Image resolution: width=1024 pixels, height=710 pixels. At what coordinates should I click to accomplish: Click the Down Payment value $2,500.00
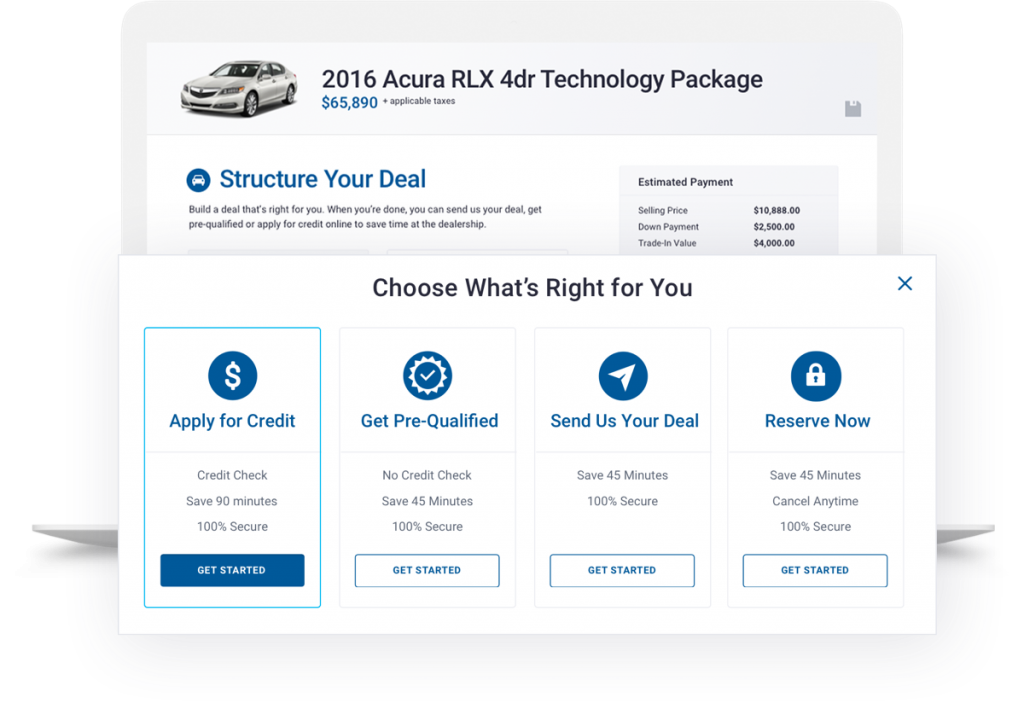(x=774, y=227)
